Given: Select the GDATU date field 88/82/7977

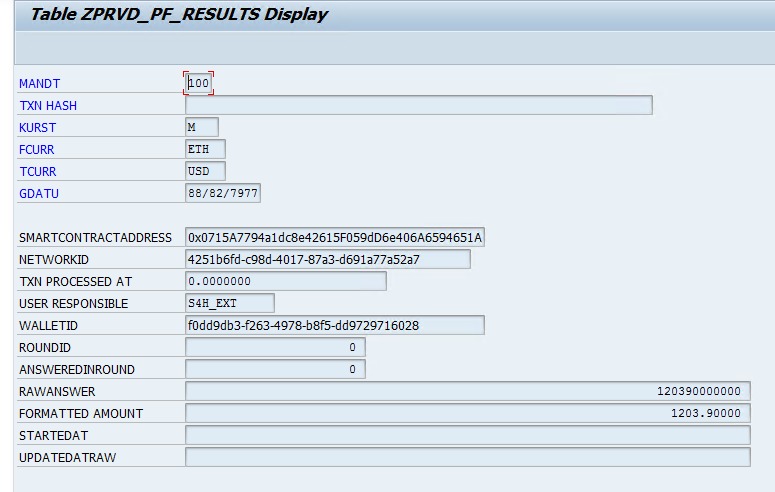Looking at the screenshot, I should pyautogui.click(x=223, y=193).
